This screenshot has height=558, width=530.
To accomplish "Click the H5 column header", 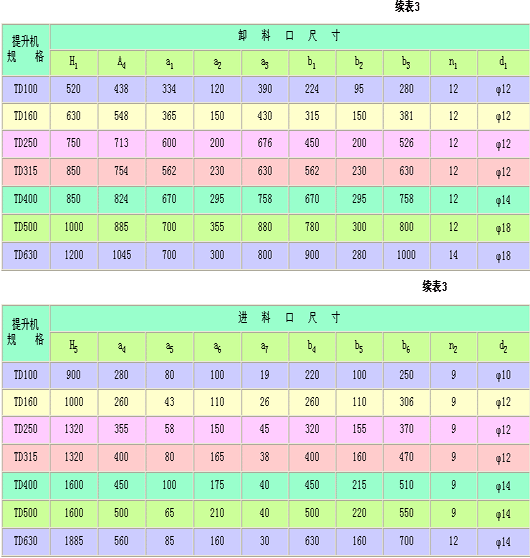I will tap(74, 347).
